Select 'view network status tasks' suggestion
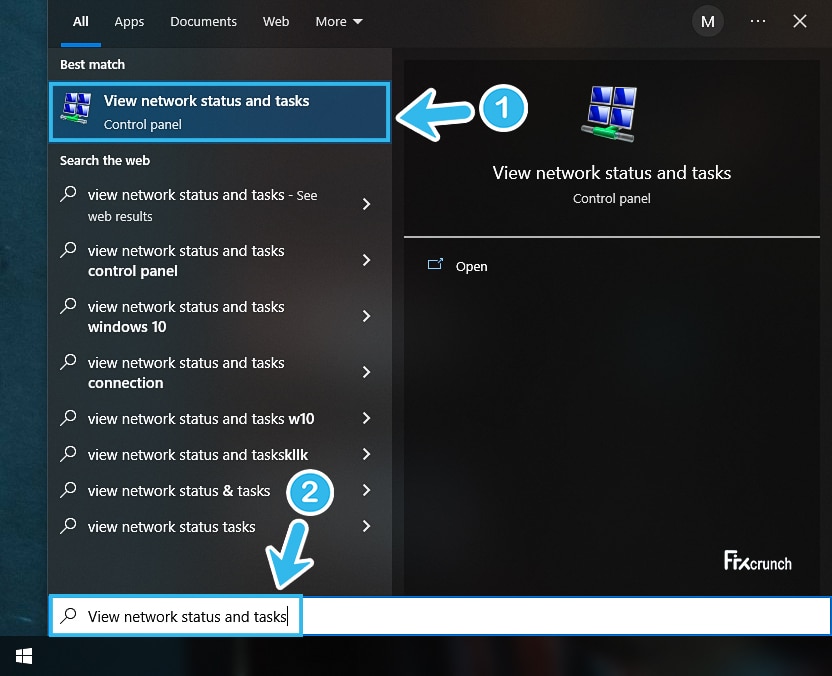This screenshot has height=676, width=832. point(220,527)
